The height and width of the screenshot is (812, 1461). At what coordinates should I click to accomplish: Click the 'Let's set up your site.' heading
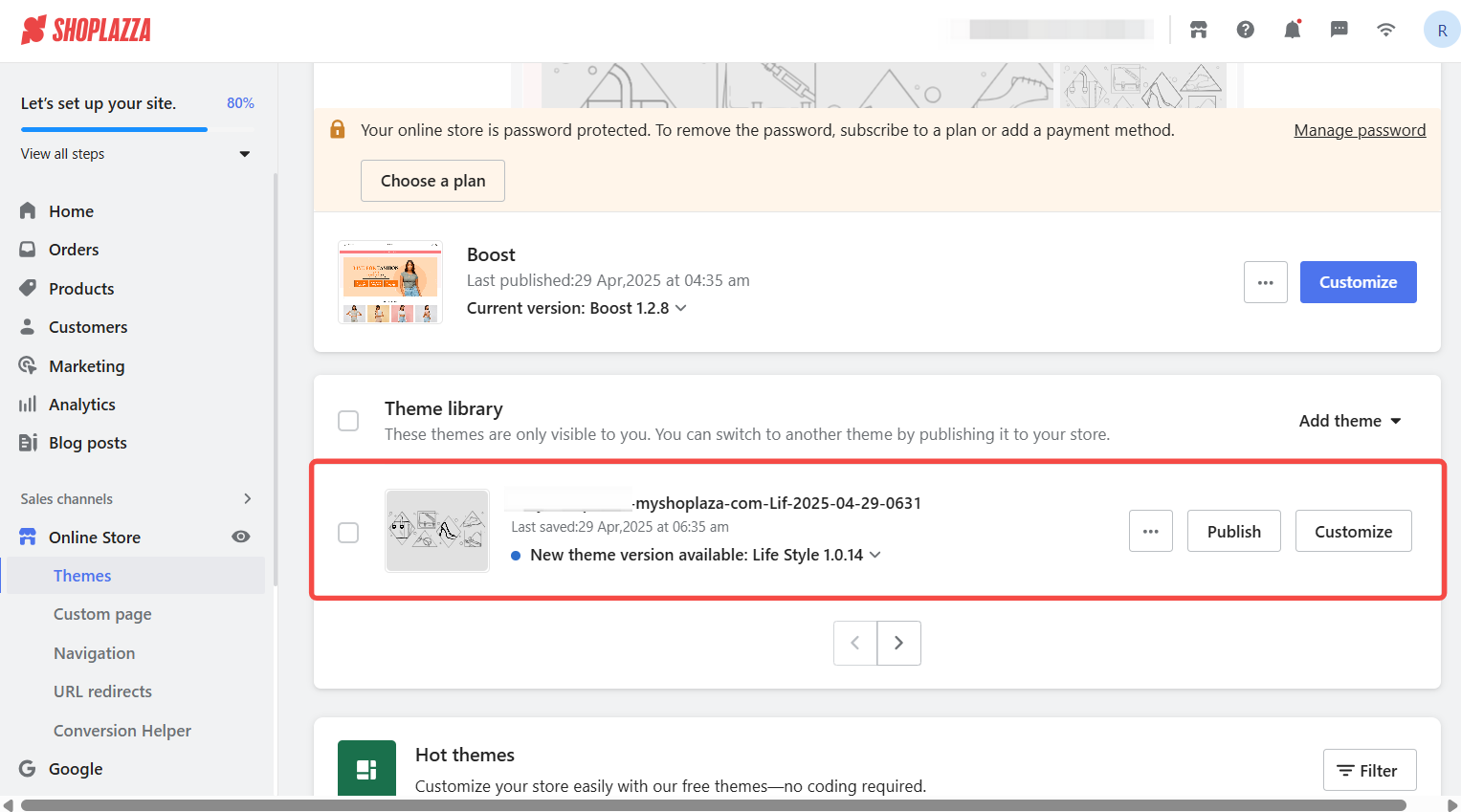[99, 103]
